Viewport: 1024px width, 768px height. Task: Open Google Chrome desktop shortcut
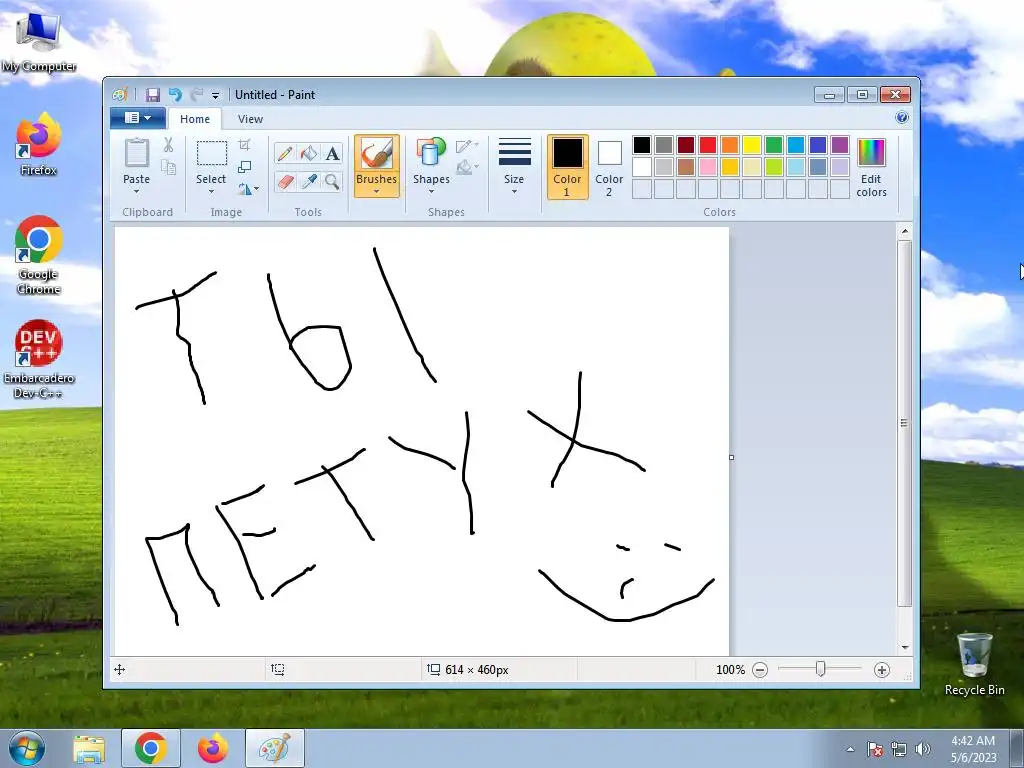pyautogui.click(x=39, y=255)
